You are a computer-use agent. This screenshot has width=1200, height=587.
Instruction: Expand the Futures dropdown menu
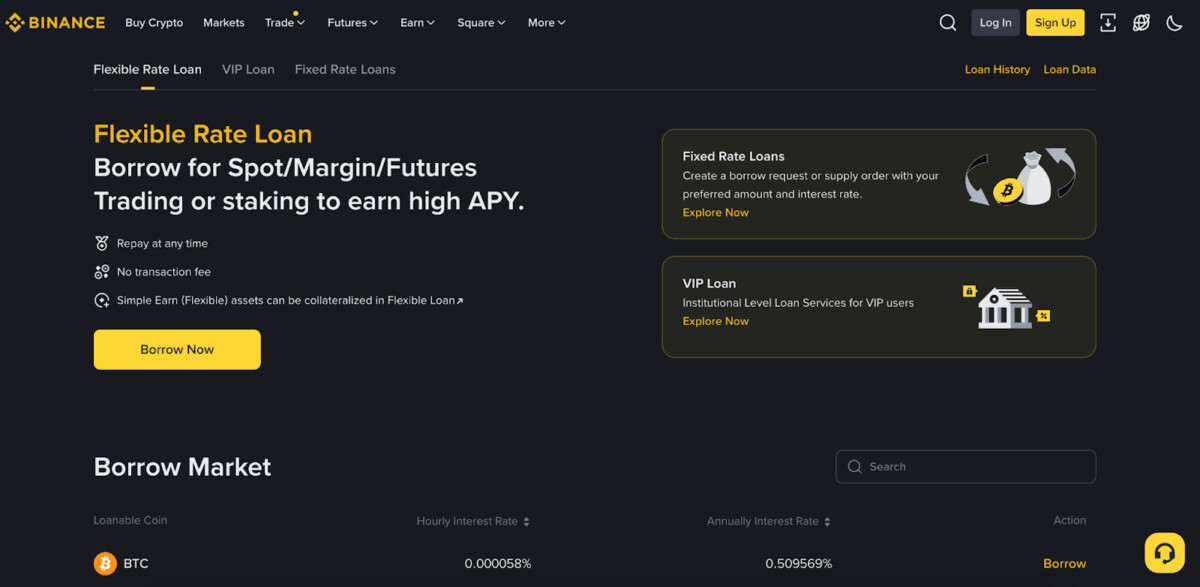click(353, 22)
